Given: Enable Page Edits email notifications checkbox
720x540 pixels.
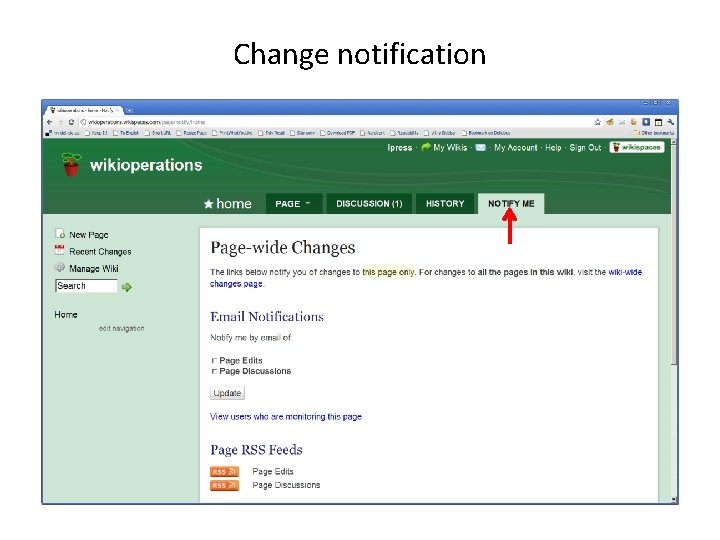Looking at the screenshot, I should (x=214, y=360).
